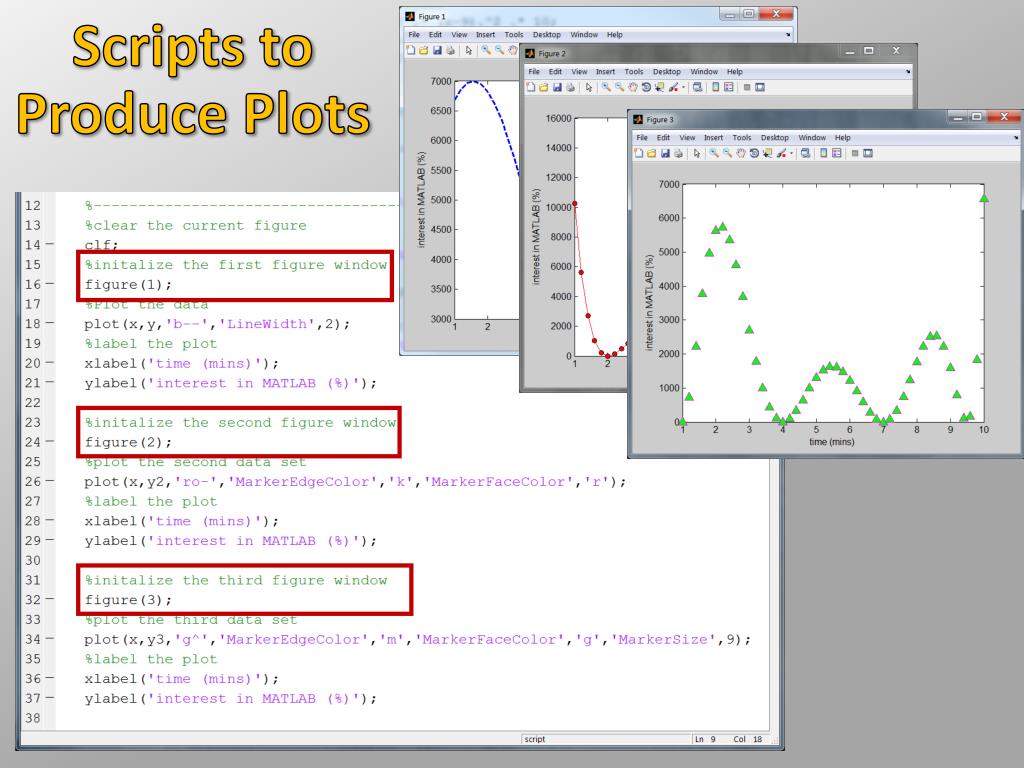
Task: Open Insert menu in Figure 3
Action: click(x=713, y=138)
